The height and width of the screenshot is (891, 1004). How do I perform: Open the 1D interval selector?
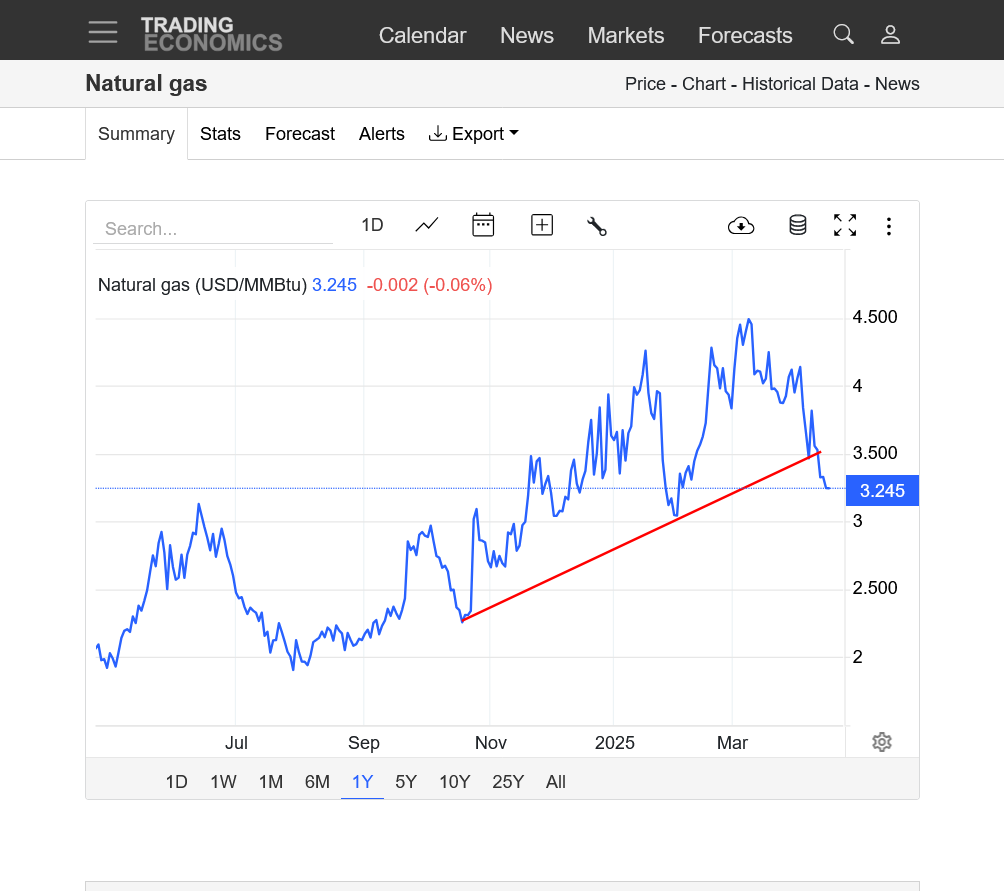coord(372,225)
